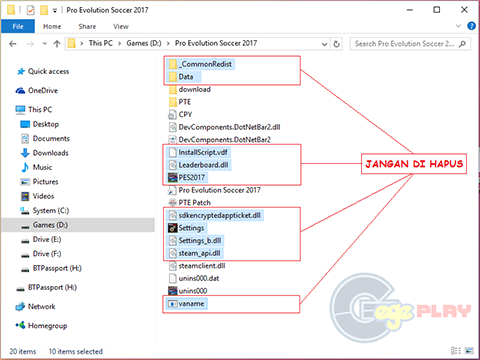Switch to details view layout

456,351
